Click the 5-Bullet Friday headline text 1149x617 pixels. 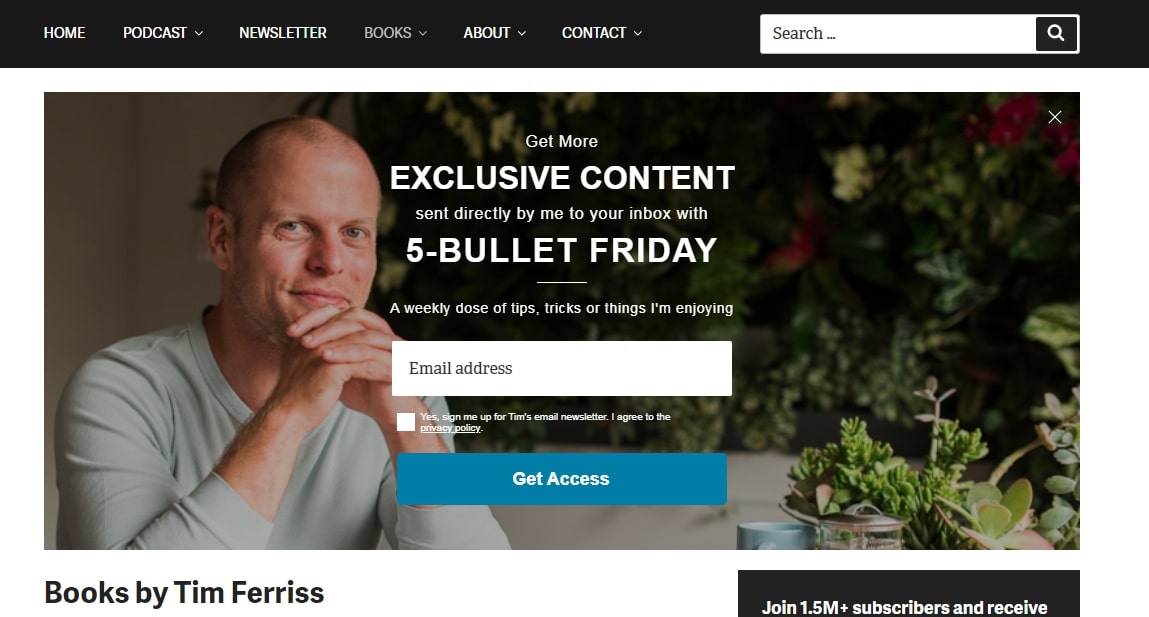coord(561,251)
